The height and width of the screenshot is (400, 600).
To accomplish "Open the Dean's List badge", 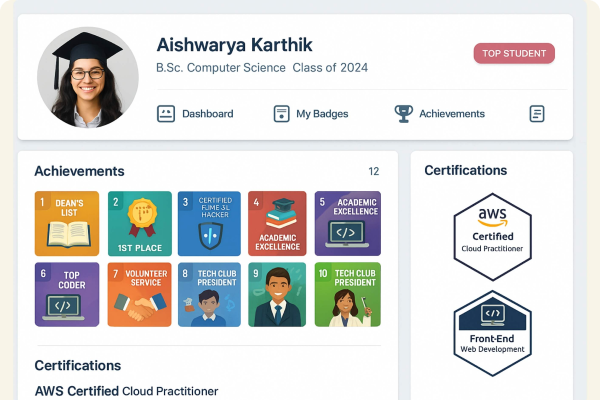I will click(x=67, y=223).
